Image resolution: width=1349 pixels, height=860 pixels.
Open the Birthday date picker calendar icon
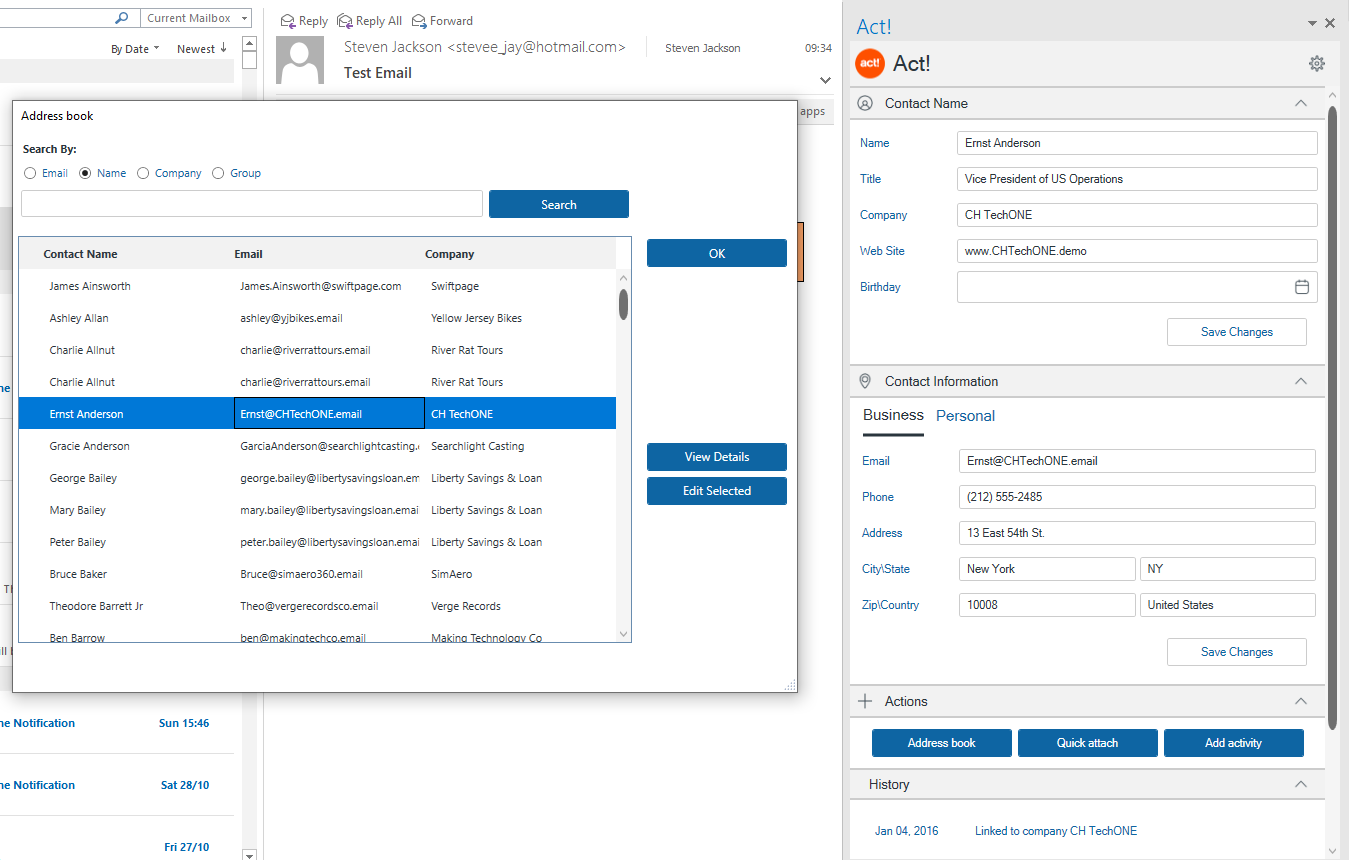tap(1302, 286)
